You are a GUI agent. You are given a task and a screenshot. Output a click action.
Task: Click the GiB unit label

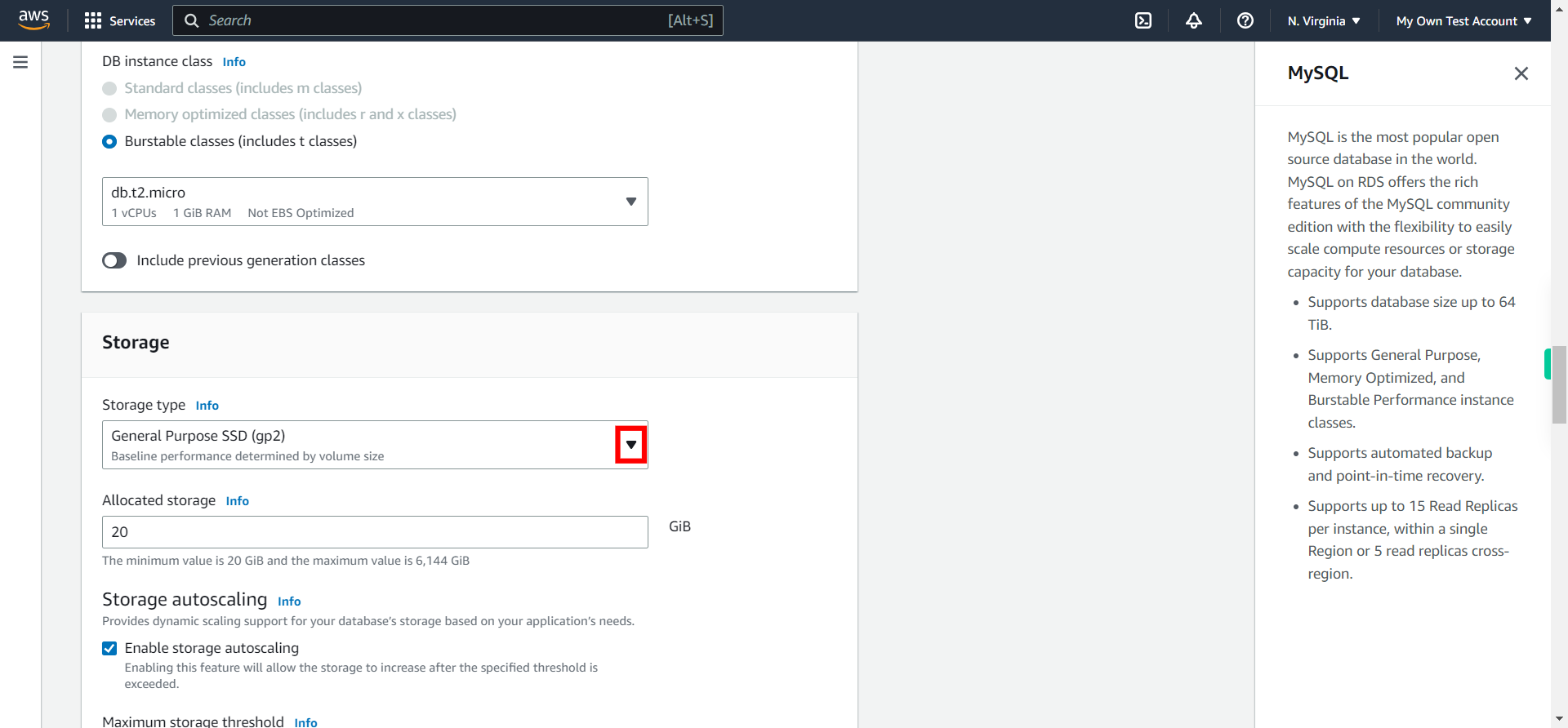coord(679,526)
